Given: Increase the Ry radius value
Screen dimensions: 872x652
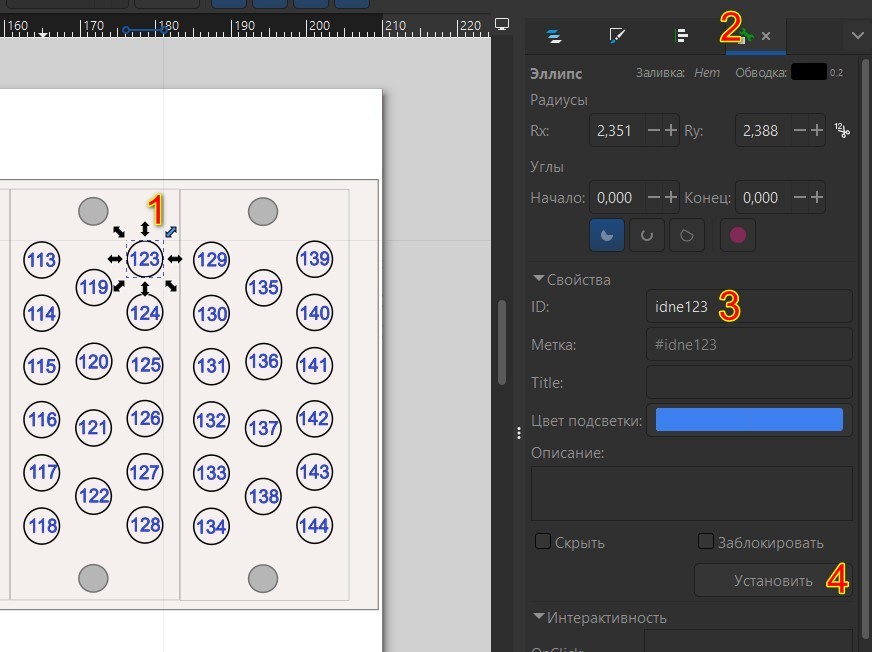Looking at the screenshot, I should pos(816,131).
